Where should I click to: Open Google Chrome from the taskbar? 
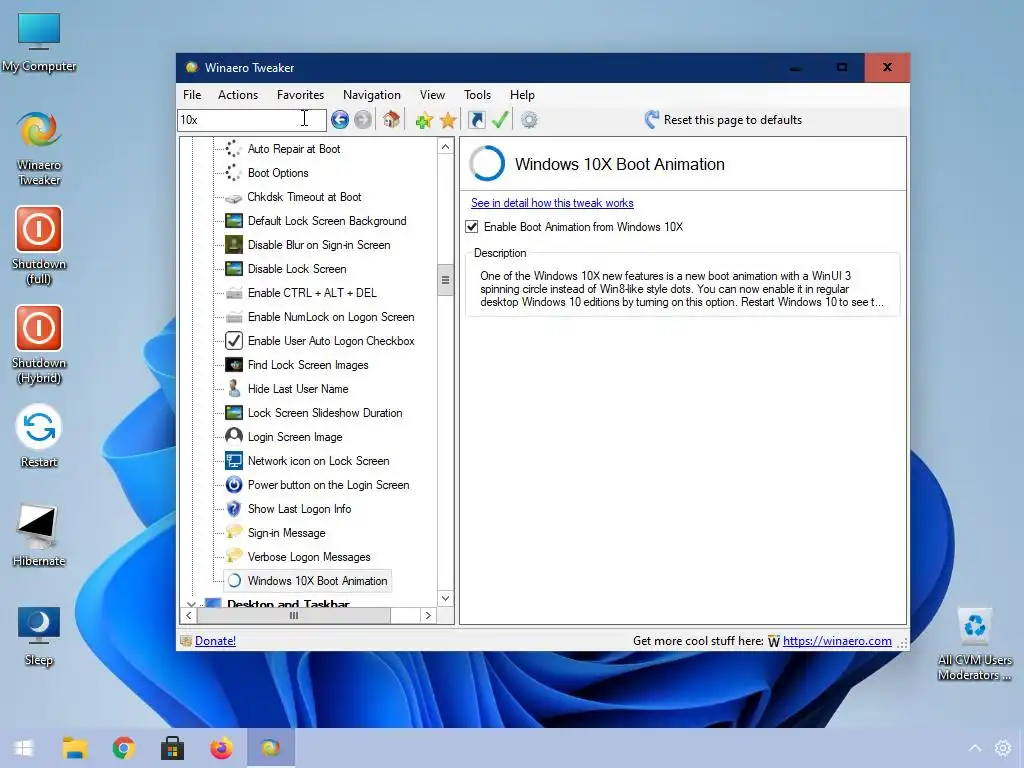(x=123, y=748)
